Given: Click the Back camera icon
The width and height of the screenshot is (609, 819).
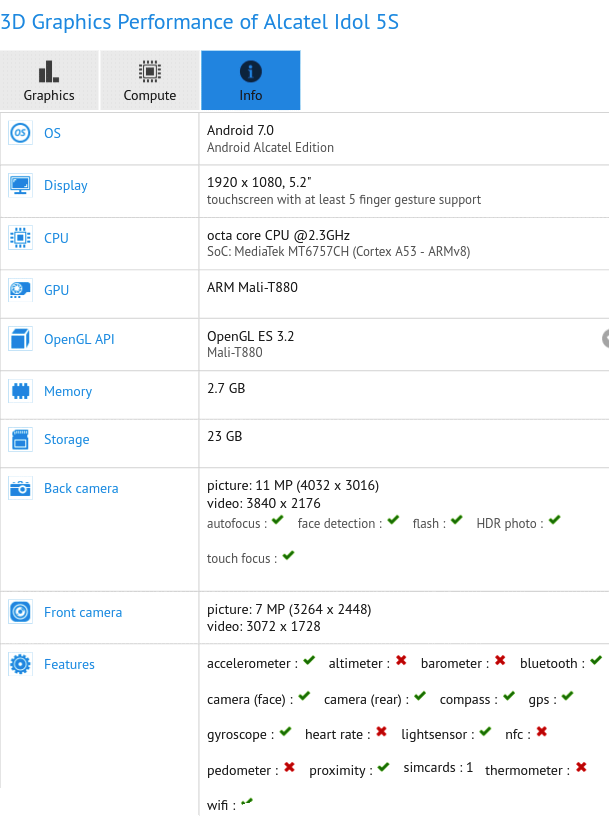Looking at the screenshot, I should click(x=20, y=488).
